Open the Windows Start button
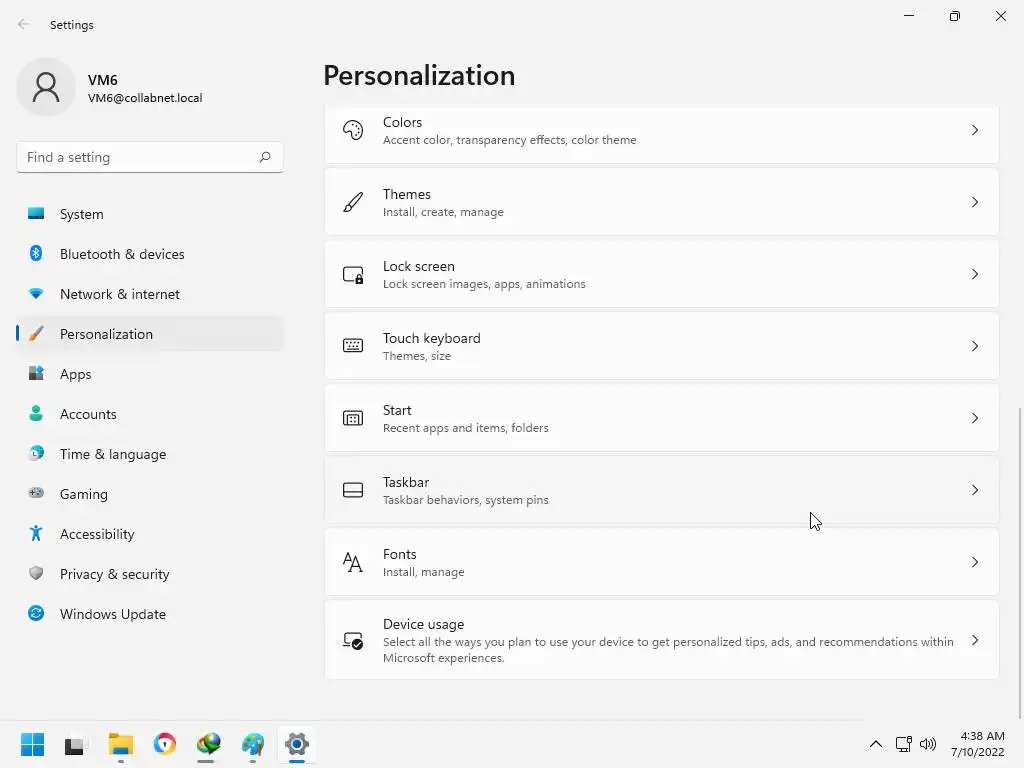 (x=32, y=744)
